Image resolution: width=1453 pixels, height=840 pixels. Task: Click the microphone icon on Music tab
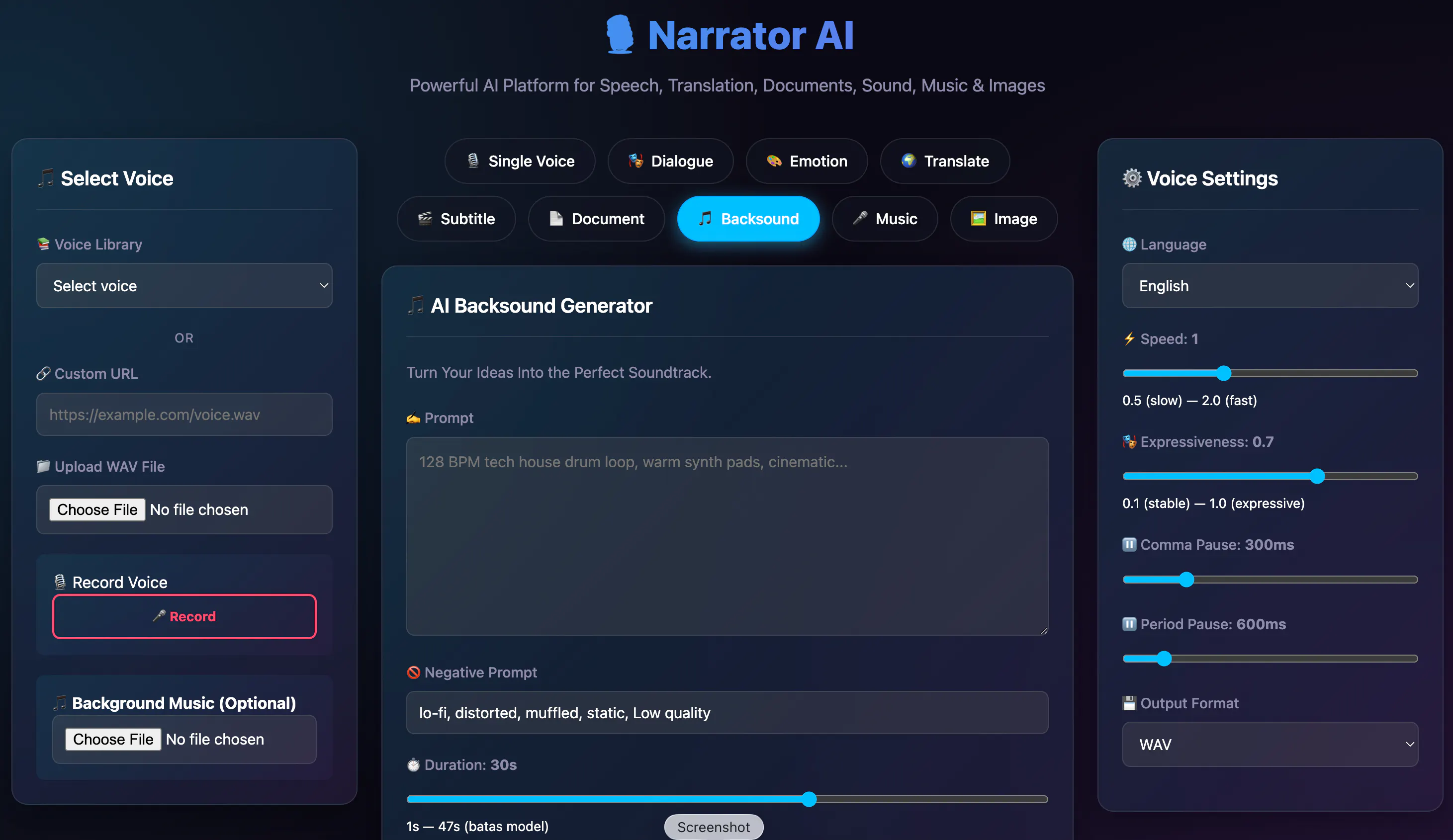point(860,218)
